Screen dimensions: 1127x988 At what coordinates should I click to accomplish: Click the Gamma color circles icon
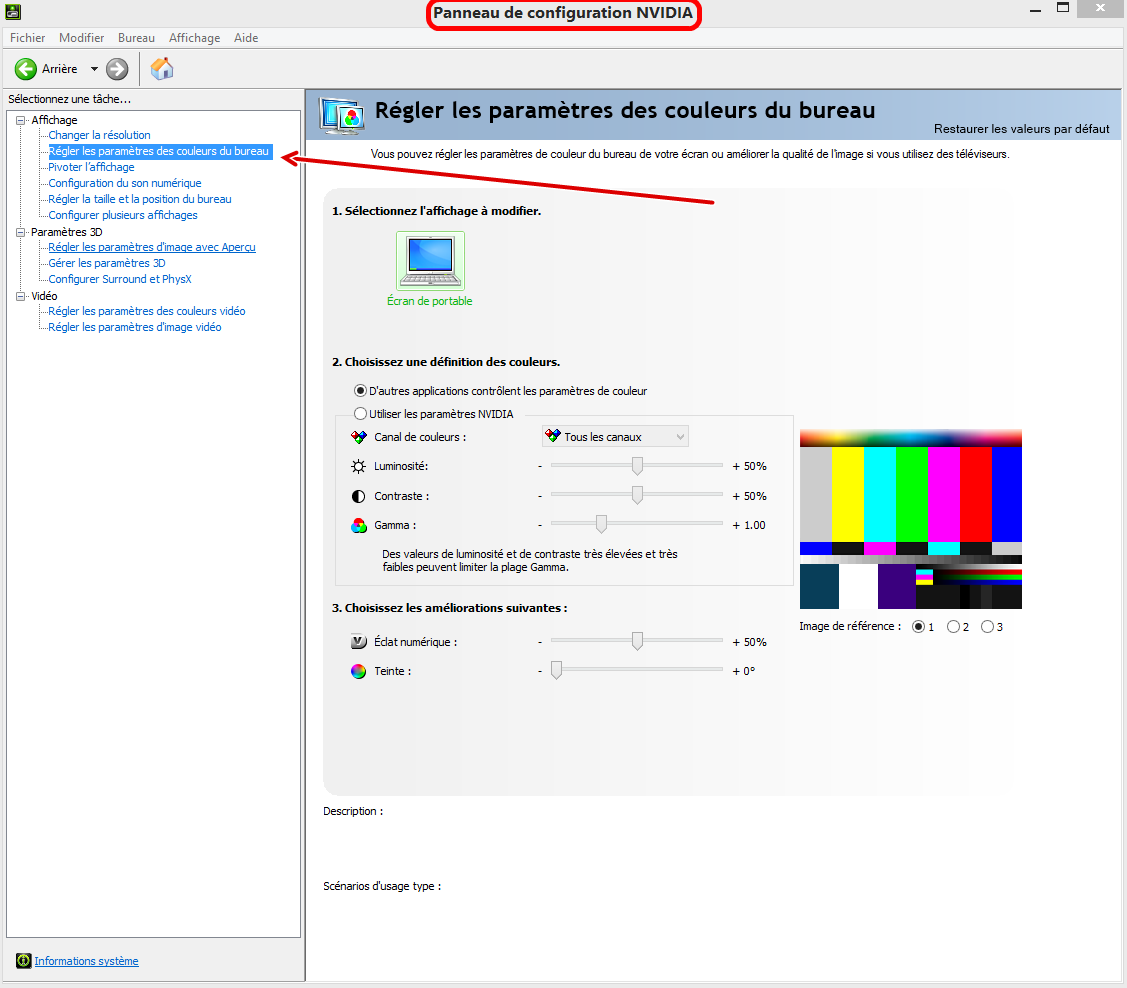point(359,525)
